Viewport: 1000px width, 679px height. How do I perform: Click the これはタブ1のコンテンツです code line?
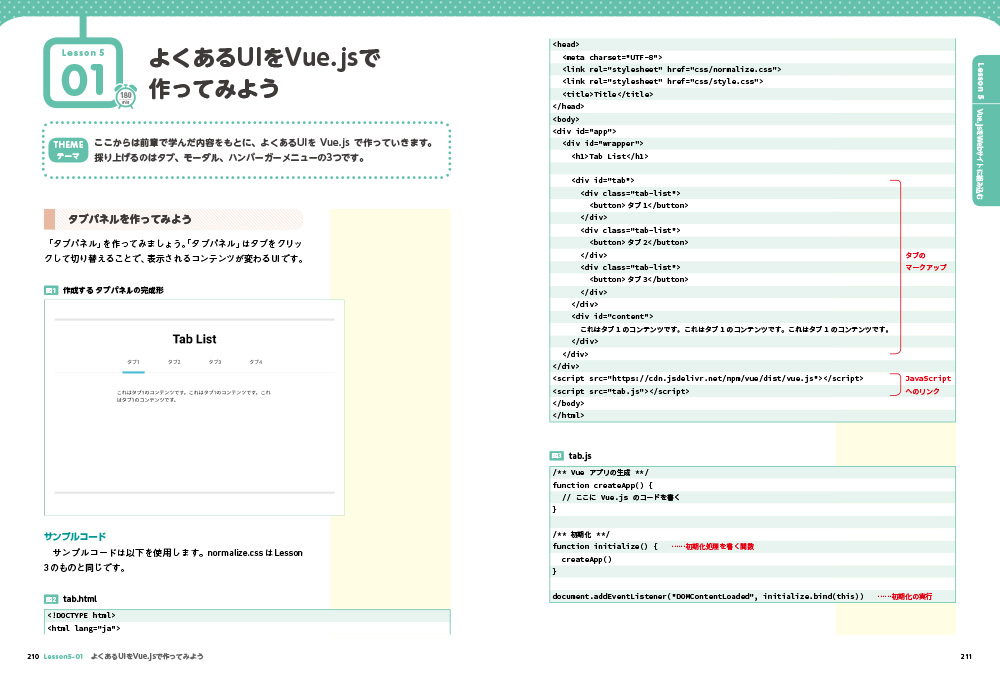click(x=735, y=329)
